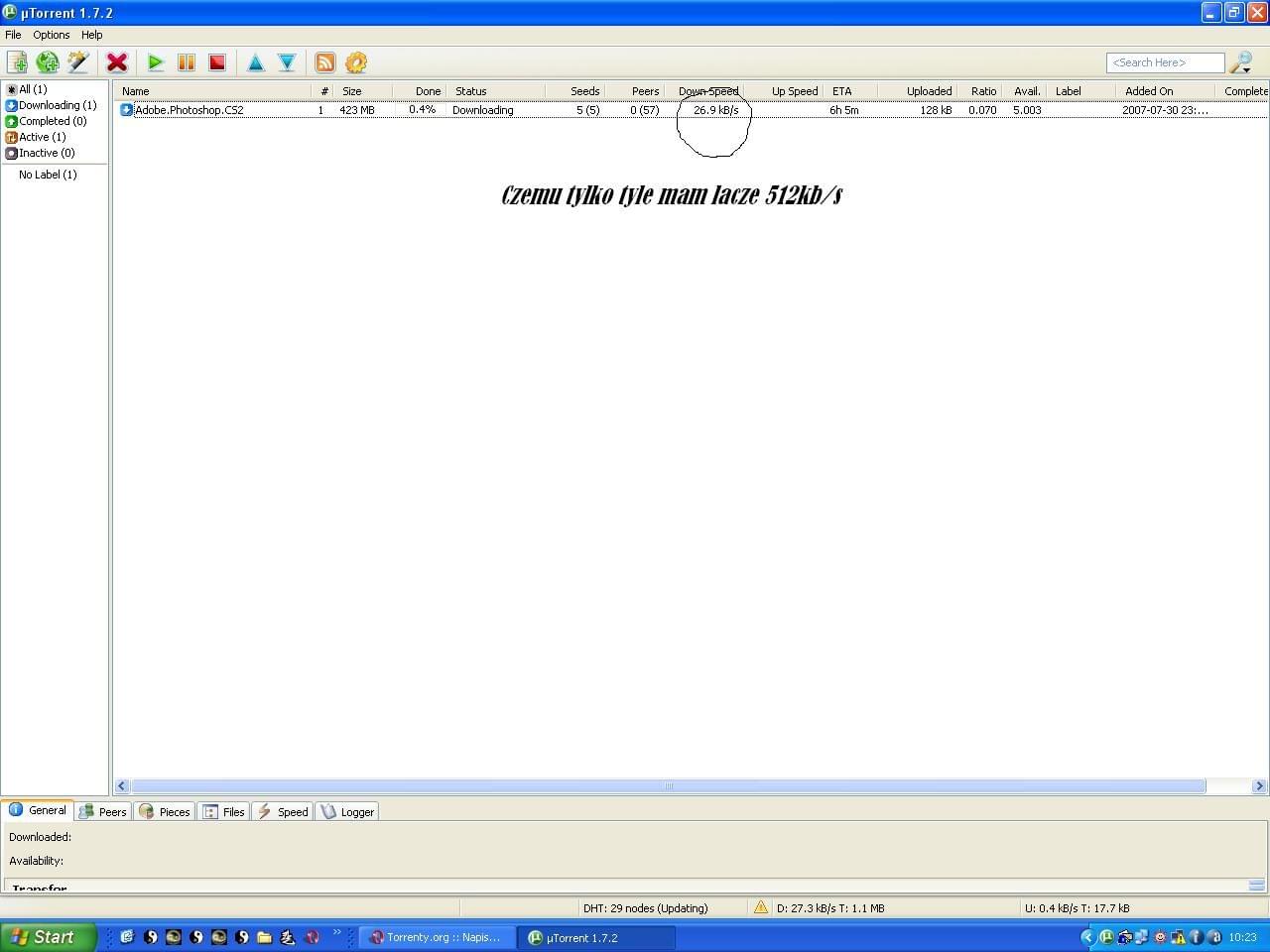Image resolution: width=1270 pixels, height=952 pixels.
Task: Remove the torrent with red X icon
Action: (117, 62)
